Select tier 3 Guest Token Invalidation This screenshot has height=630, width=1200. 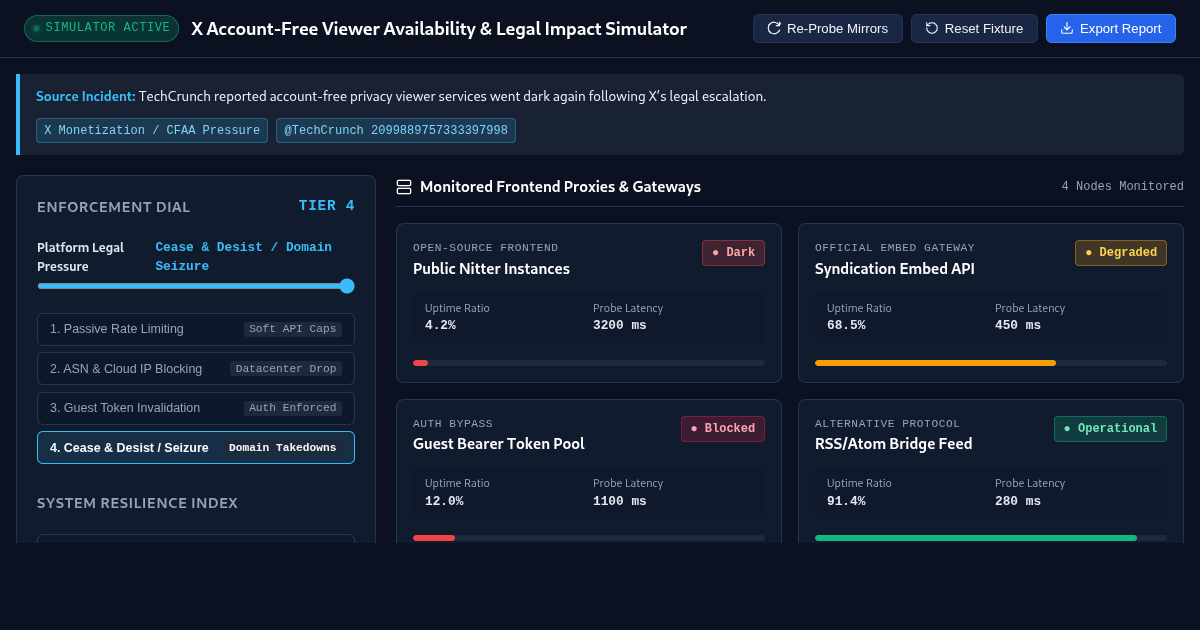point(196,408)
